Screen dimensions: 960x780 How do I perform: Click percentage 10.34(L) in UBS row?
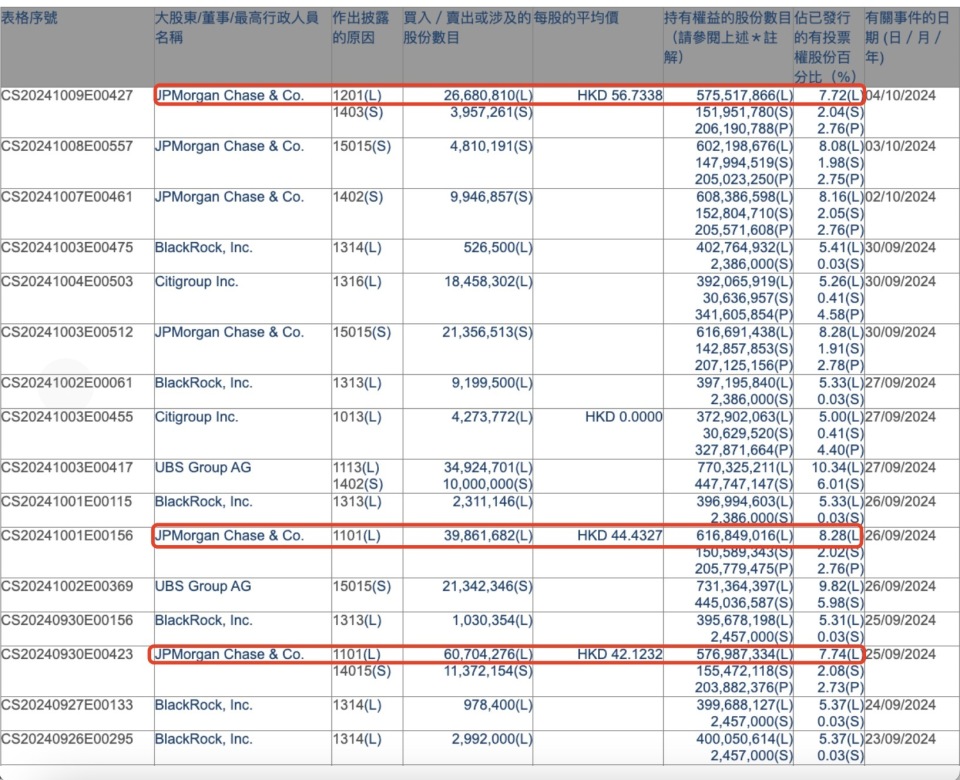pos(838,468)
